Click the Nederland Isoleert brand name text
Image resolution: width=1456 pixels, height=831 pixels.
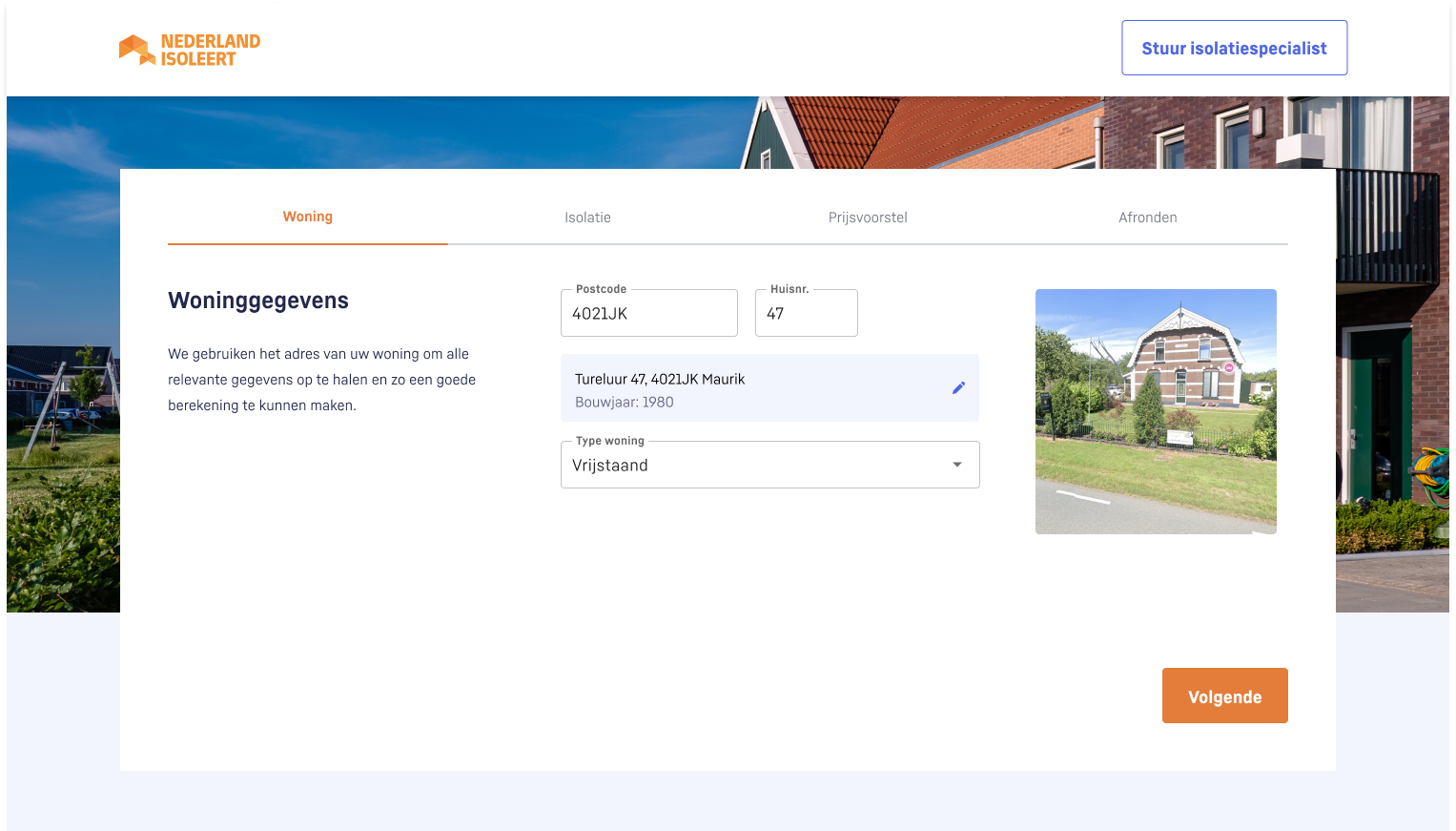210,50
